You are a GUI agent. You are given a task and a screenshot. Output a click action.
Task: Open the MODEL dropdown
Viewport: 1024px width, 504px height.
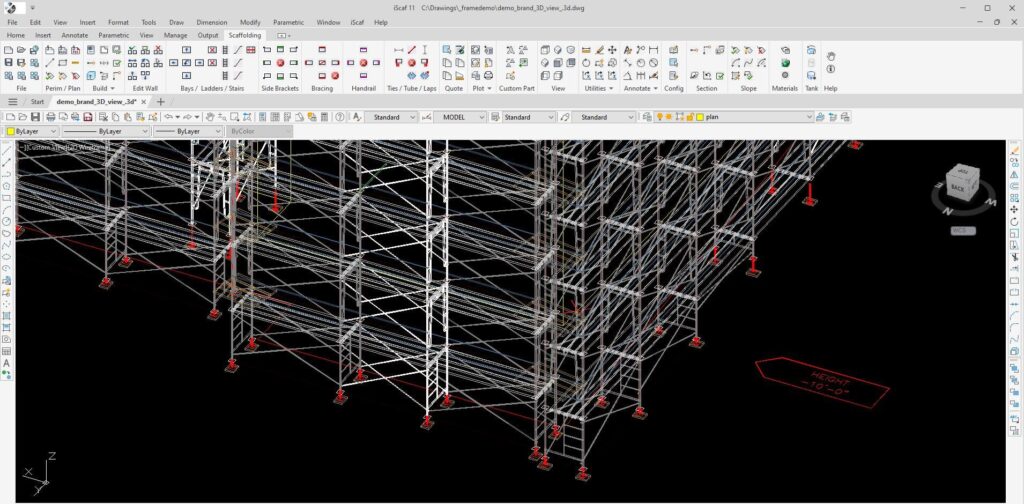[481, 117]
